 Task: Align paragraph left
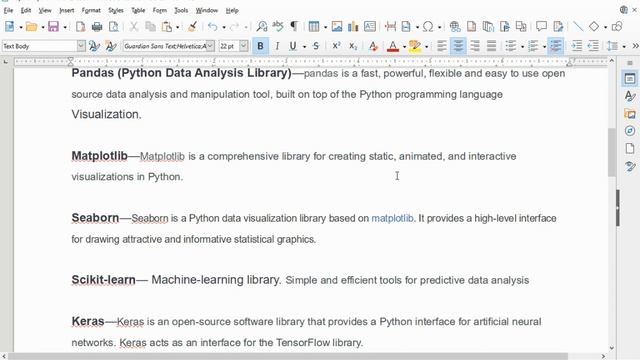(x=442, y=46)
